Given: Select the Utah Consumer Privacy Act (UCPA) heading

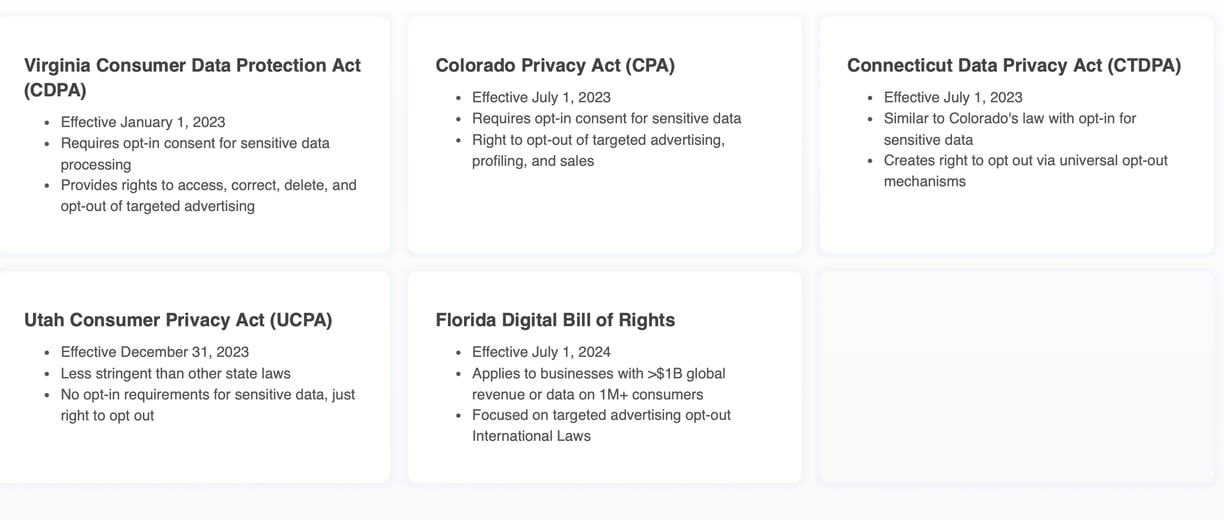Looking at the screenshot, I should click(178, 320).
